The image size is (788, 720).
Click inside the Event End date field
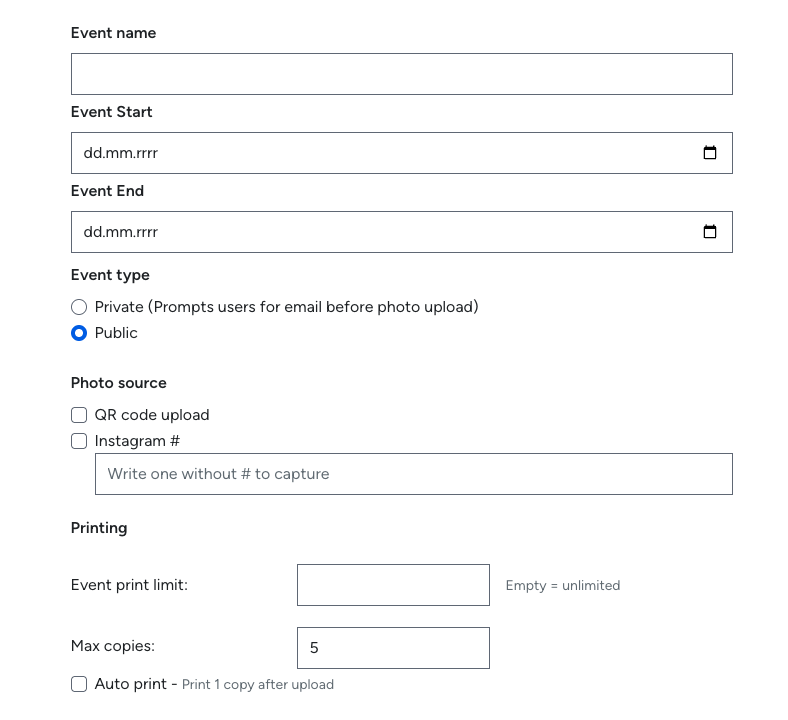pos(402,232)
